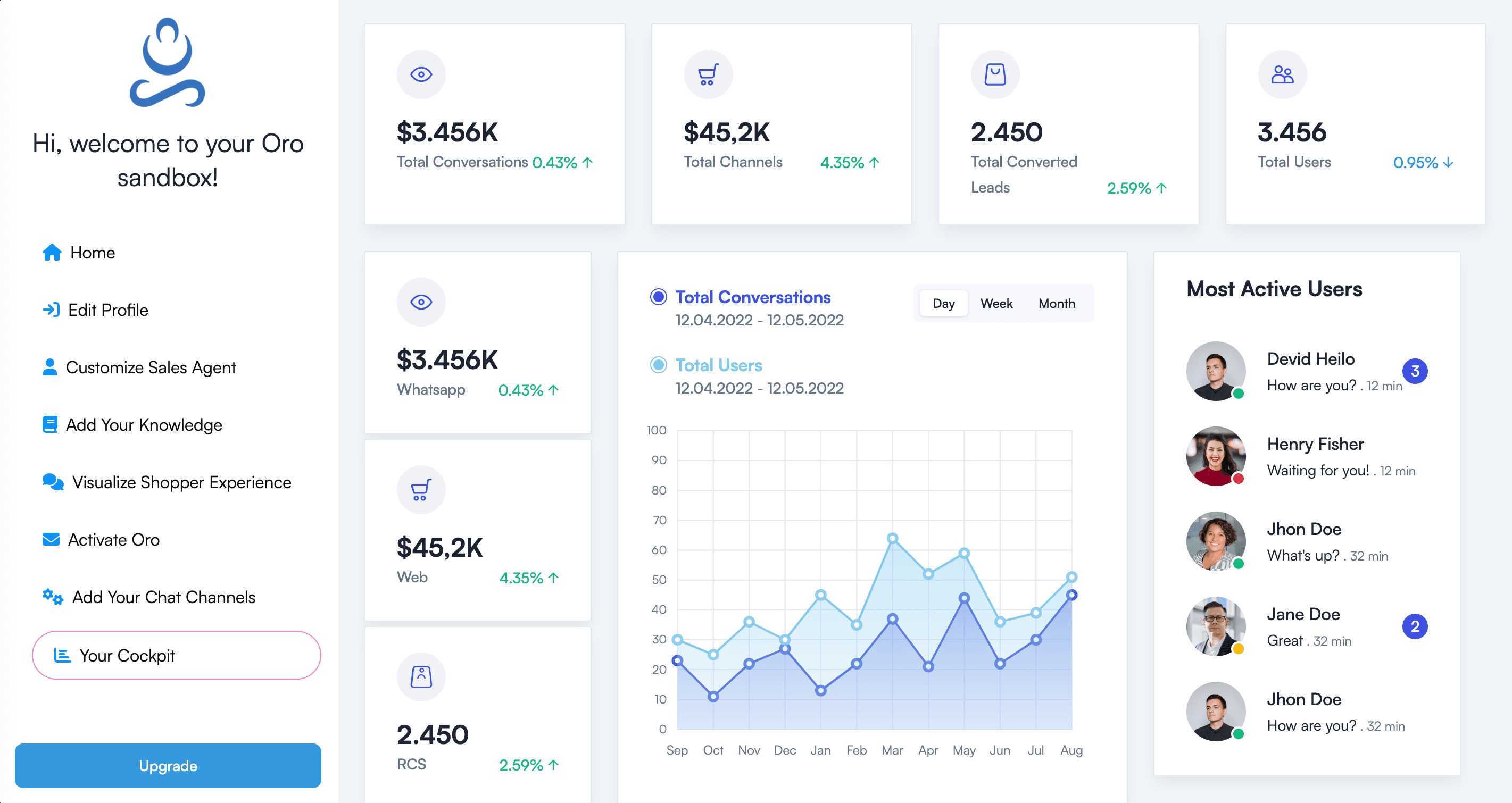Click the Activate Oro envelope icon
This screenshot has height=803, width=1512.
[52, 539]
